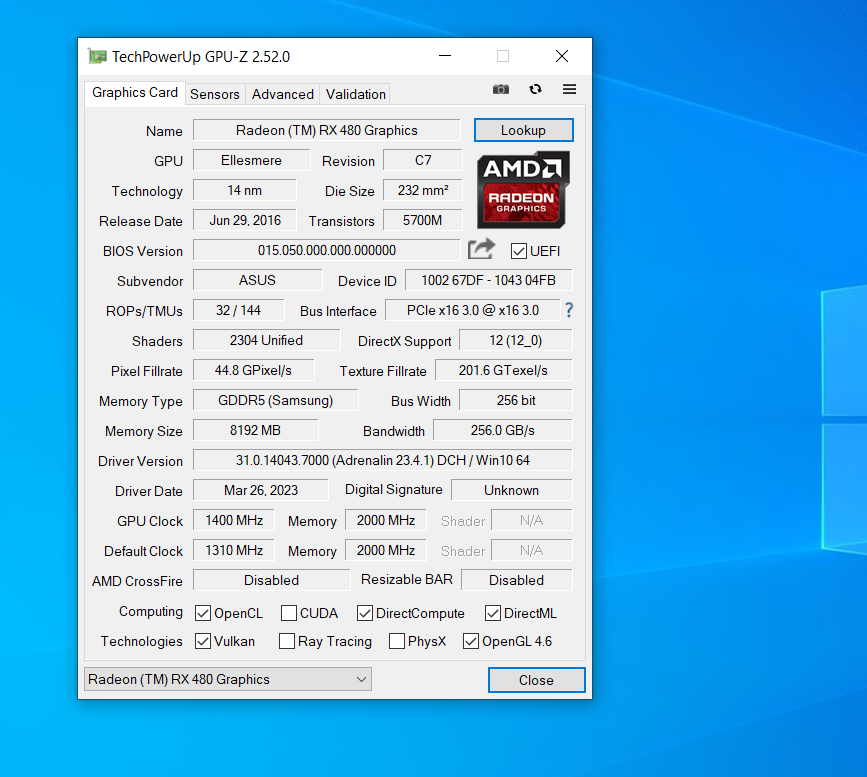867x777 pixels.
Task: Click the GPU-Z title bar app icon
Action: pos(97,57)
